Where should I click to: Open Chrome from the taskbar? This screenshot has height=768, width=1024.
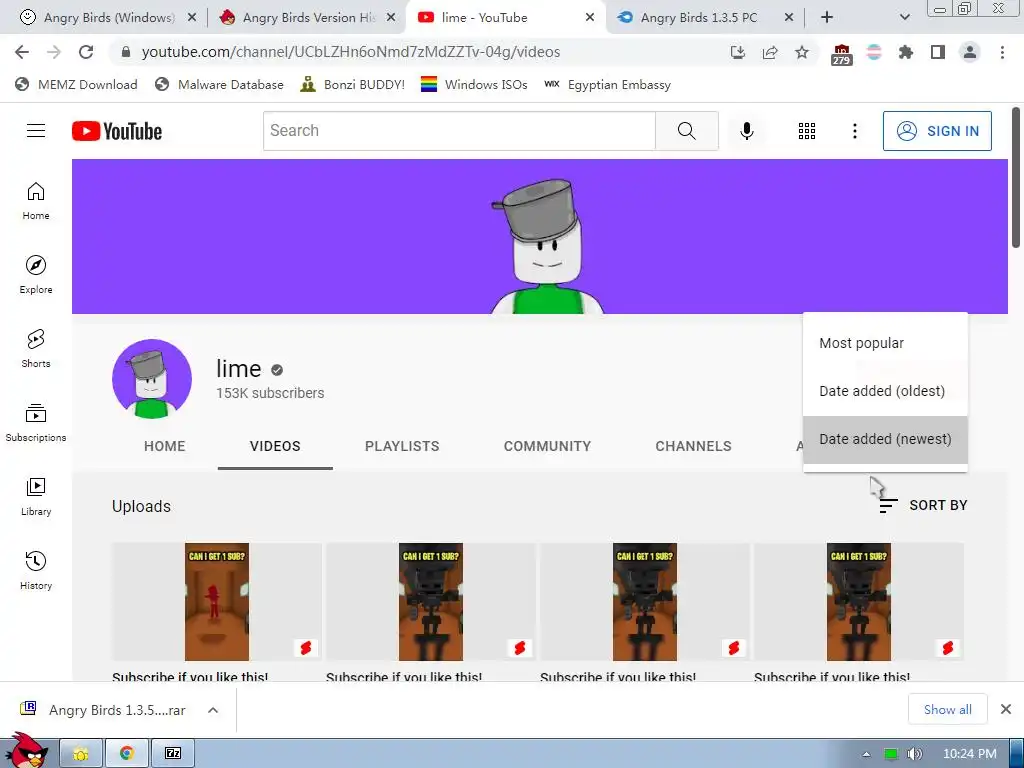(x=127, y=753)
